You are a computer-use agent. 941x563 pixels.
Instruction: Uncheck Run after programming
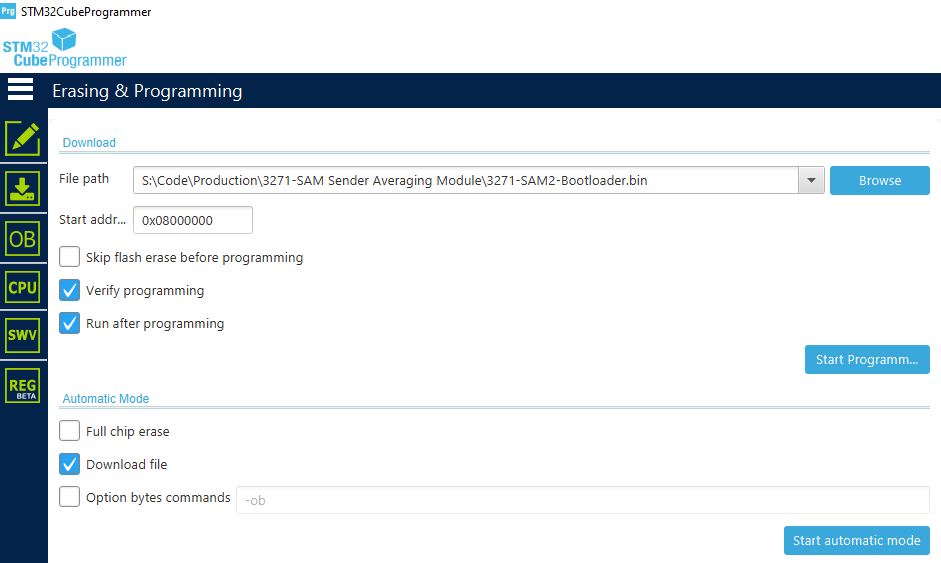pos(70,323)
